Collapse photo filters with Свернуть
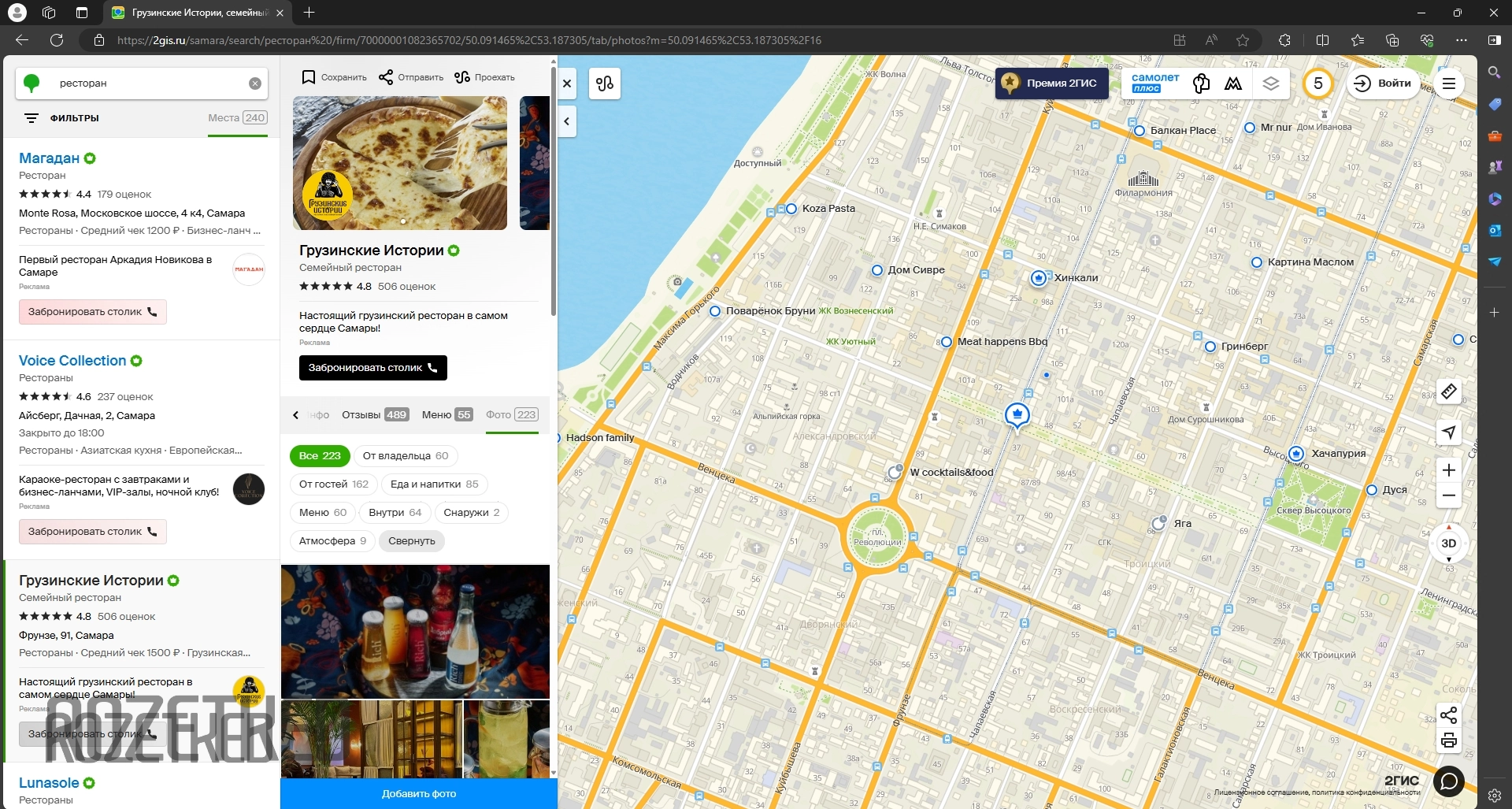The width and height of the screenshot is (1512, 809). pos(412,541)
